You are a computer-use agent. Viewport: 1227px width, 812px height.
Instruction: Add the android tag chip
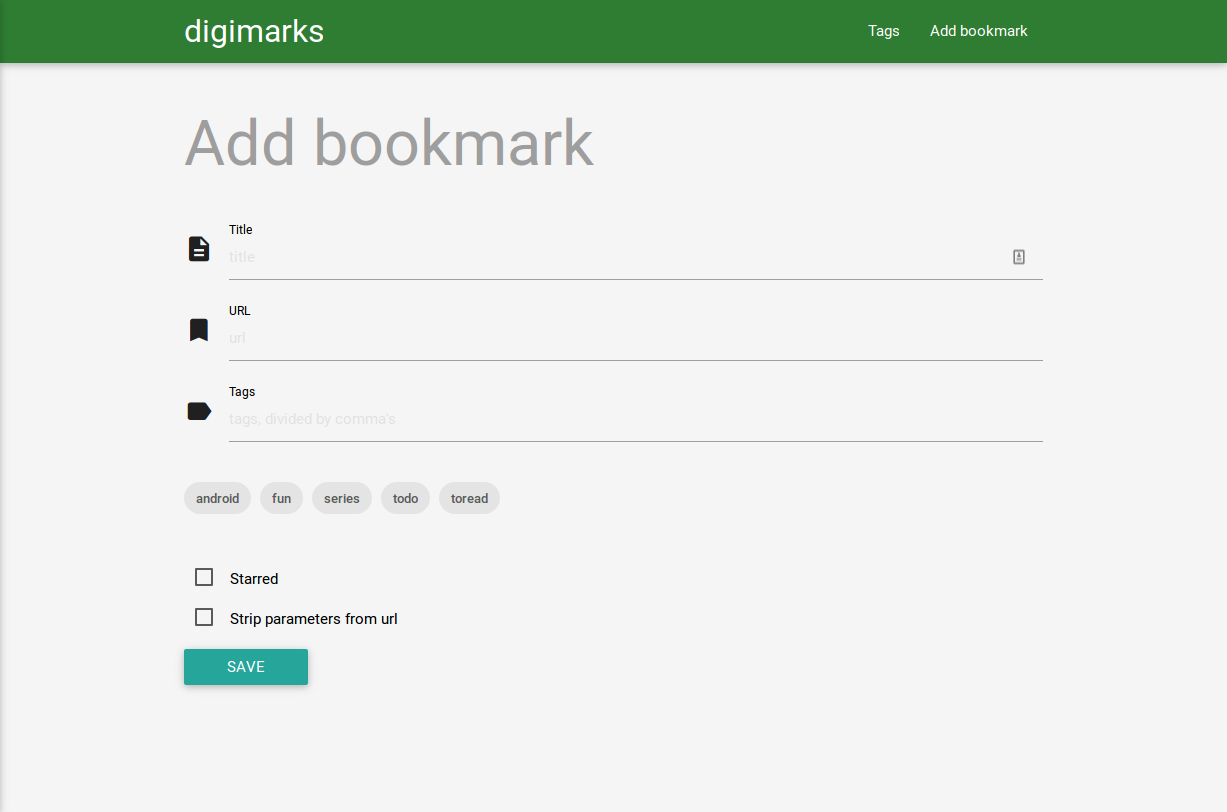217,498
